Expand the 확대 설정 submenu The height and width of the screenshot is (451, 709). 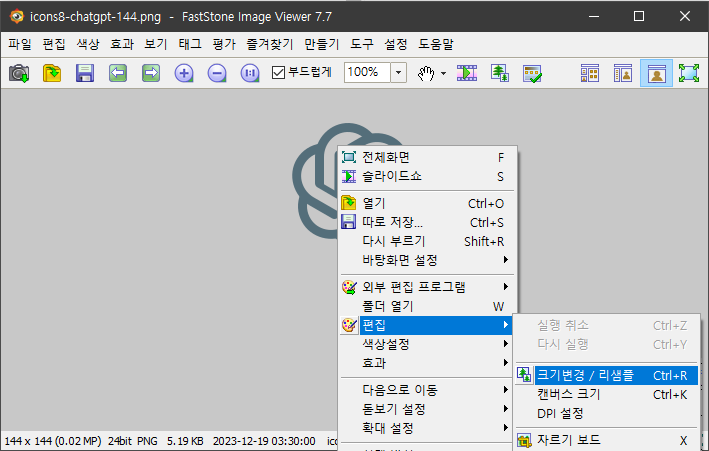426,428
